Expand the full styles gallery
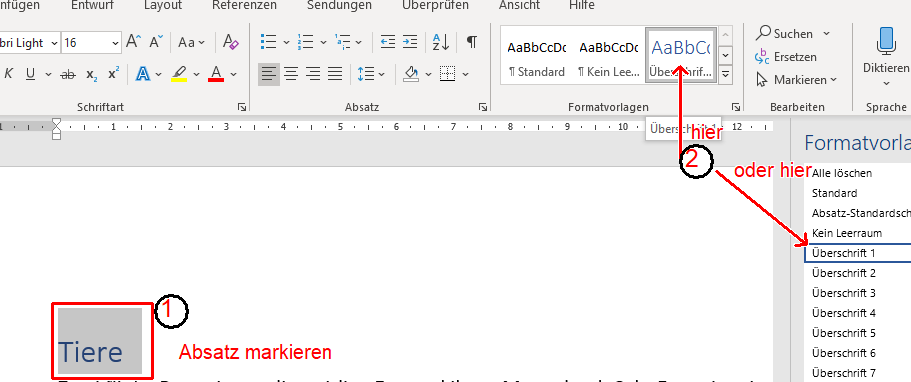The image size is (911, 382). pos(725,74)
